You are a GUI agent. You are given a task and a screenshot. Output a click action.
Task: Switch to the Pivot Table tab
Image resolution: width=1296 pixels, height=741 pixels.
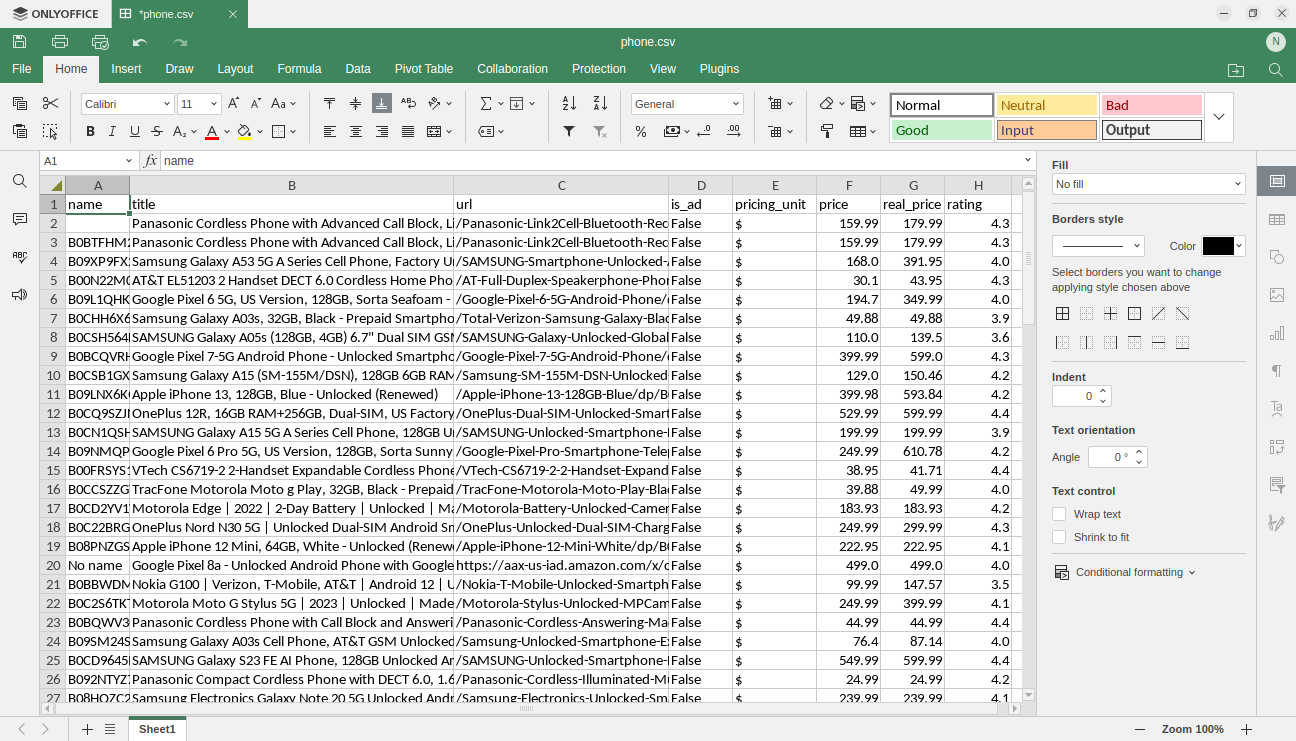tap(424, 69)
